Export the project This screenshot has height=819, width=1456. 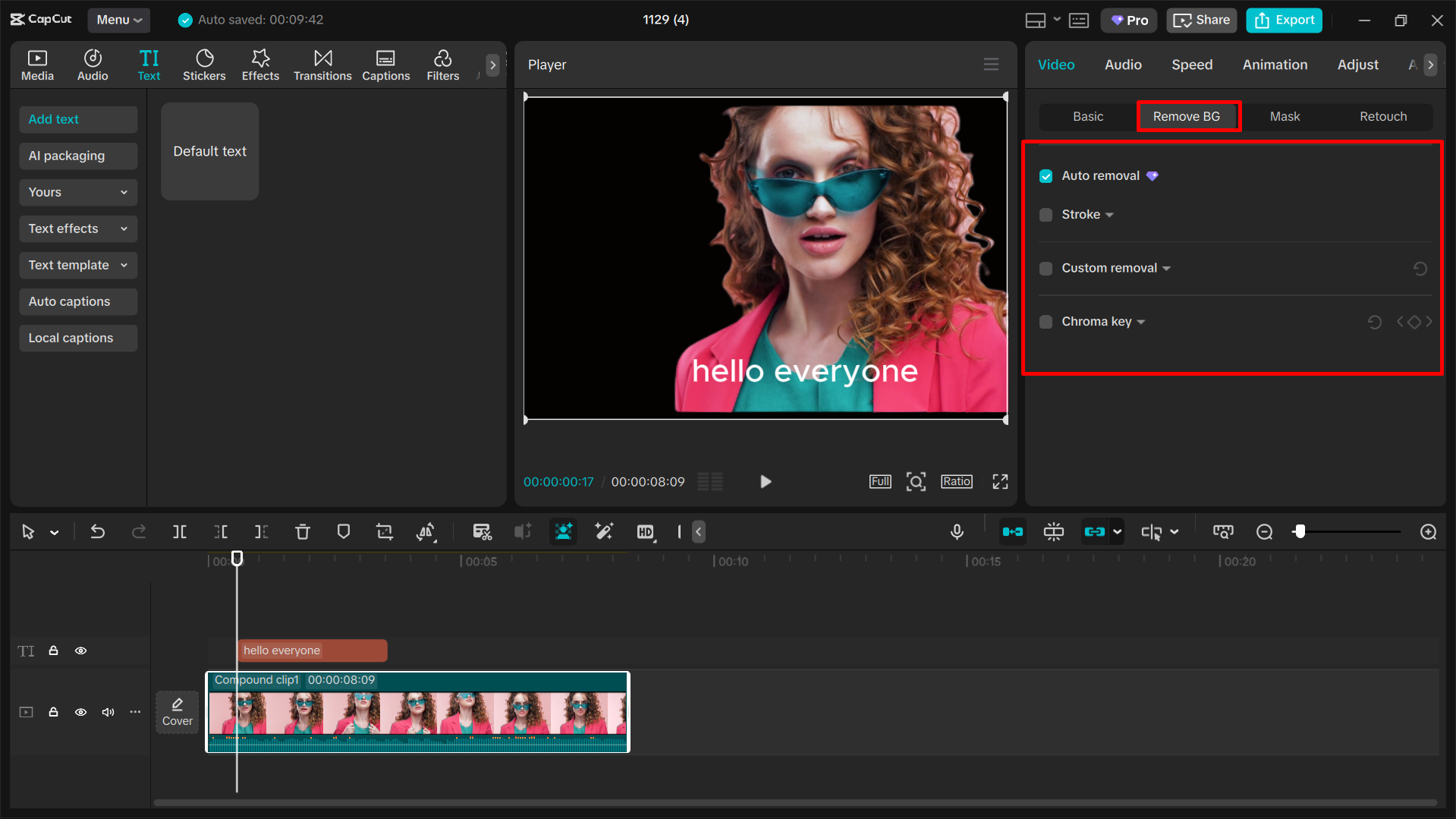coord(1283,20)
